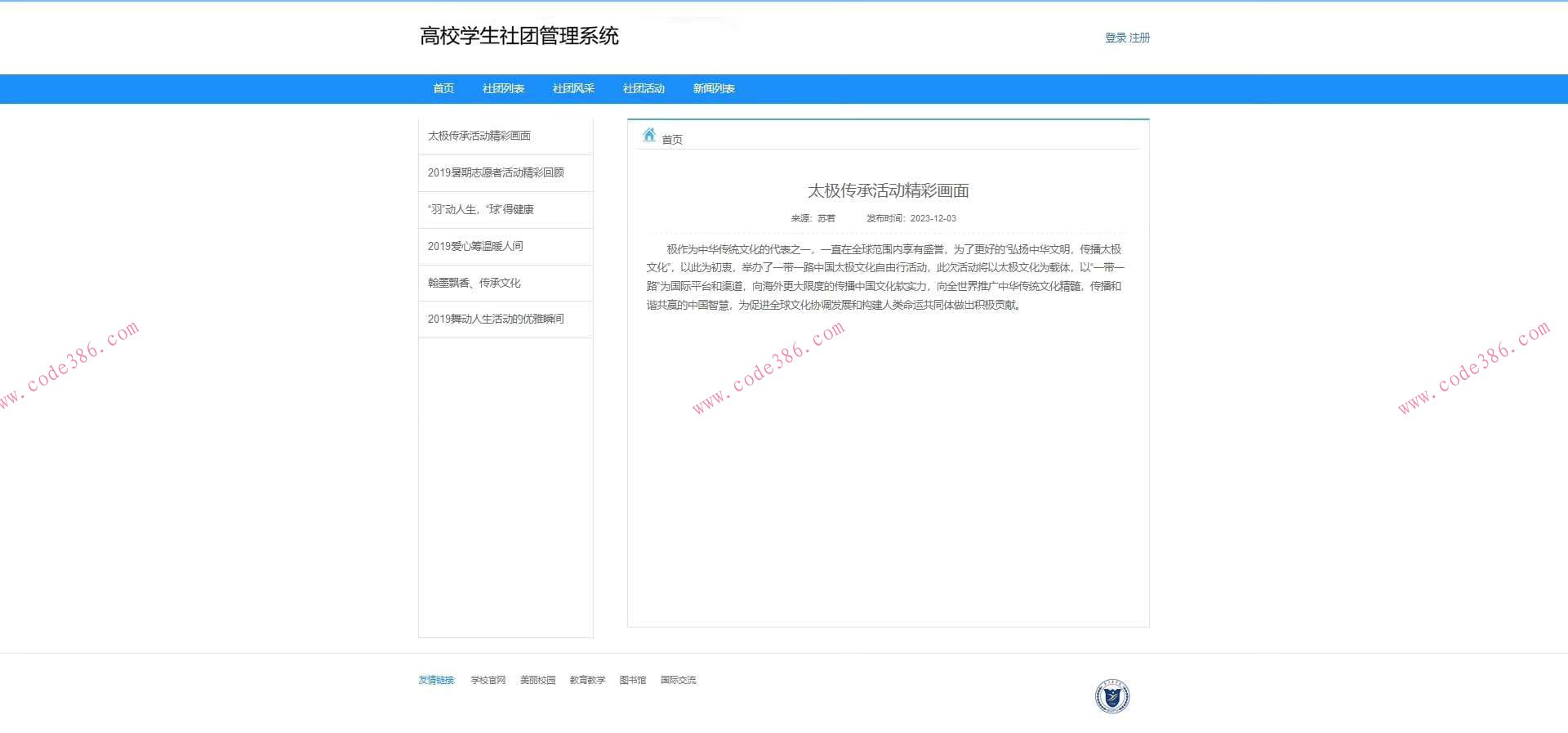Open the 注册 link
1568x733 pixels.
[x=1140, y=38]
